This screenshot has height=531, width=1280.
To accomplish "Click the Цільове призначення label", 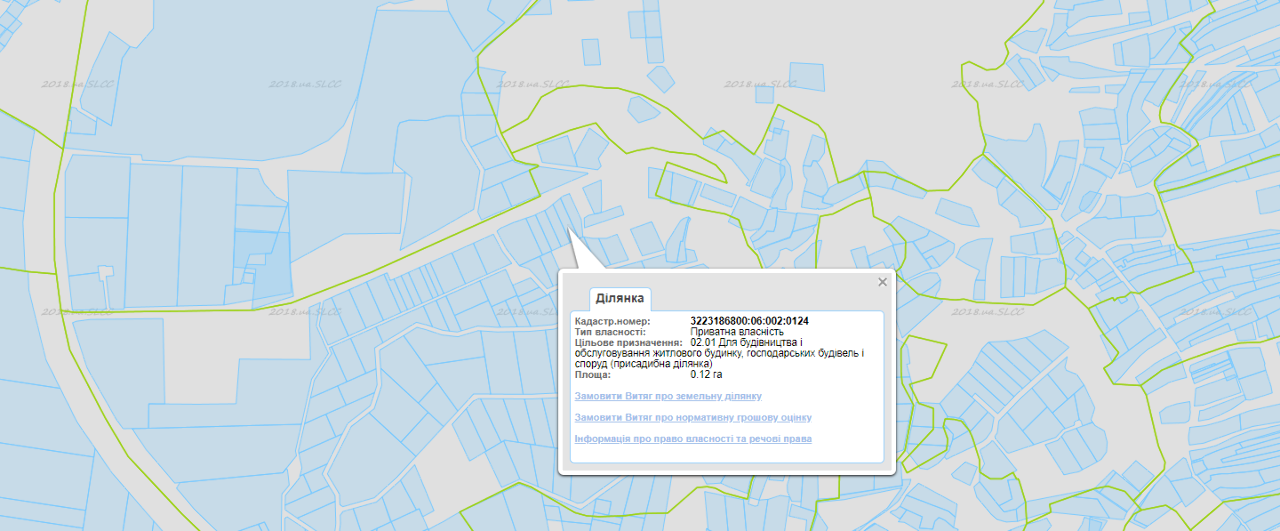I will click(x=628, y=342).
